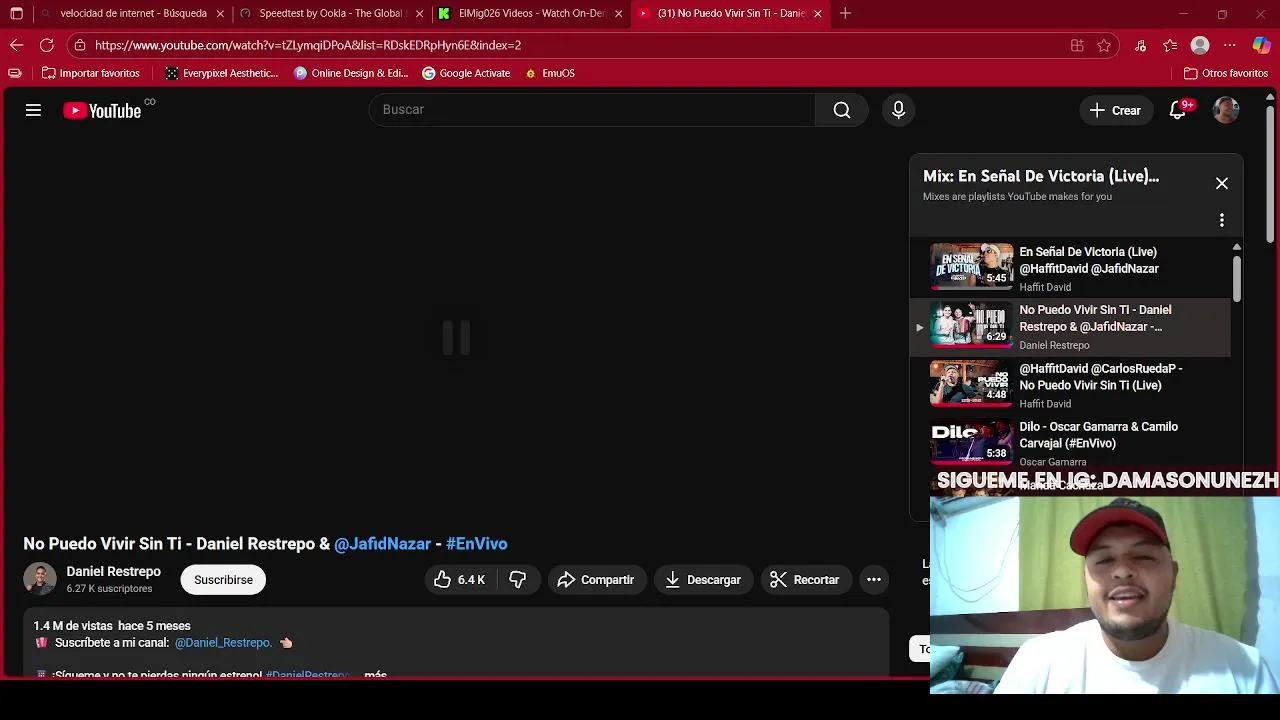This screenshot has width=1280, height=720.
Task: Follow the @JafidNazar link in title
Action: (x=382, y=544)
